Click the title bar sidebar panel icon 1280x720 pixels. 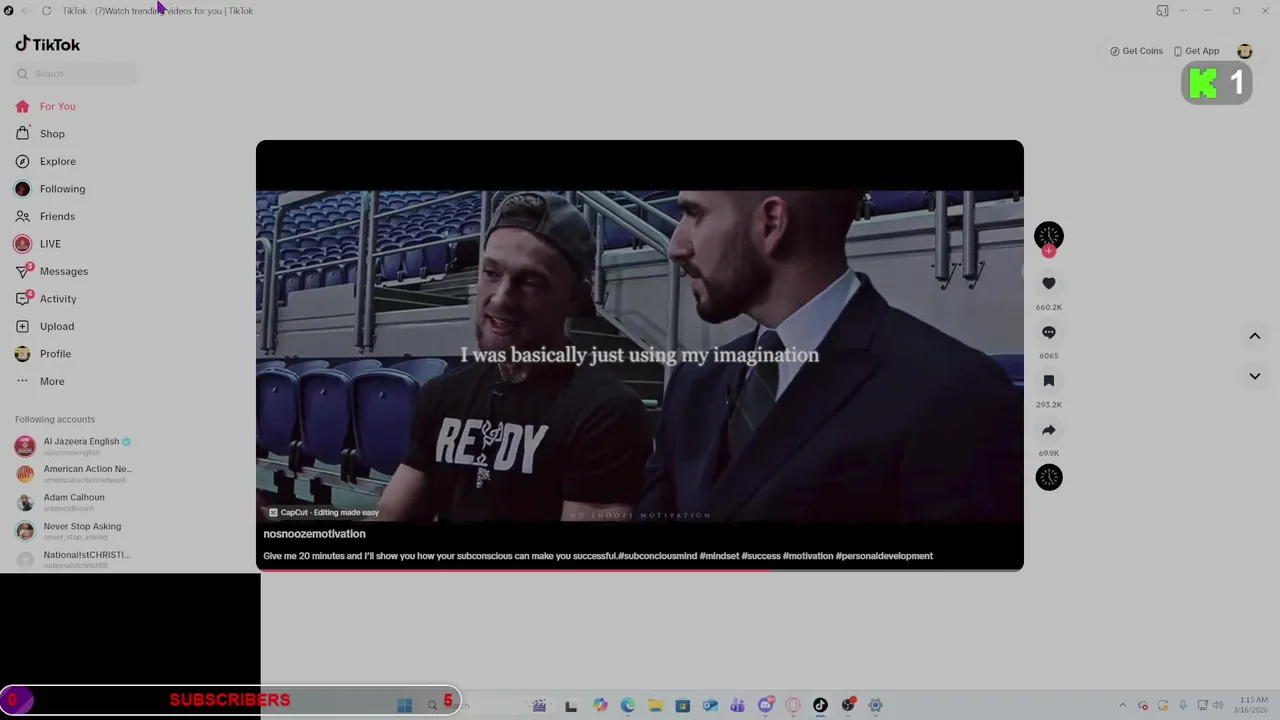point(1162,11)
